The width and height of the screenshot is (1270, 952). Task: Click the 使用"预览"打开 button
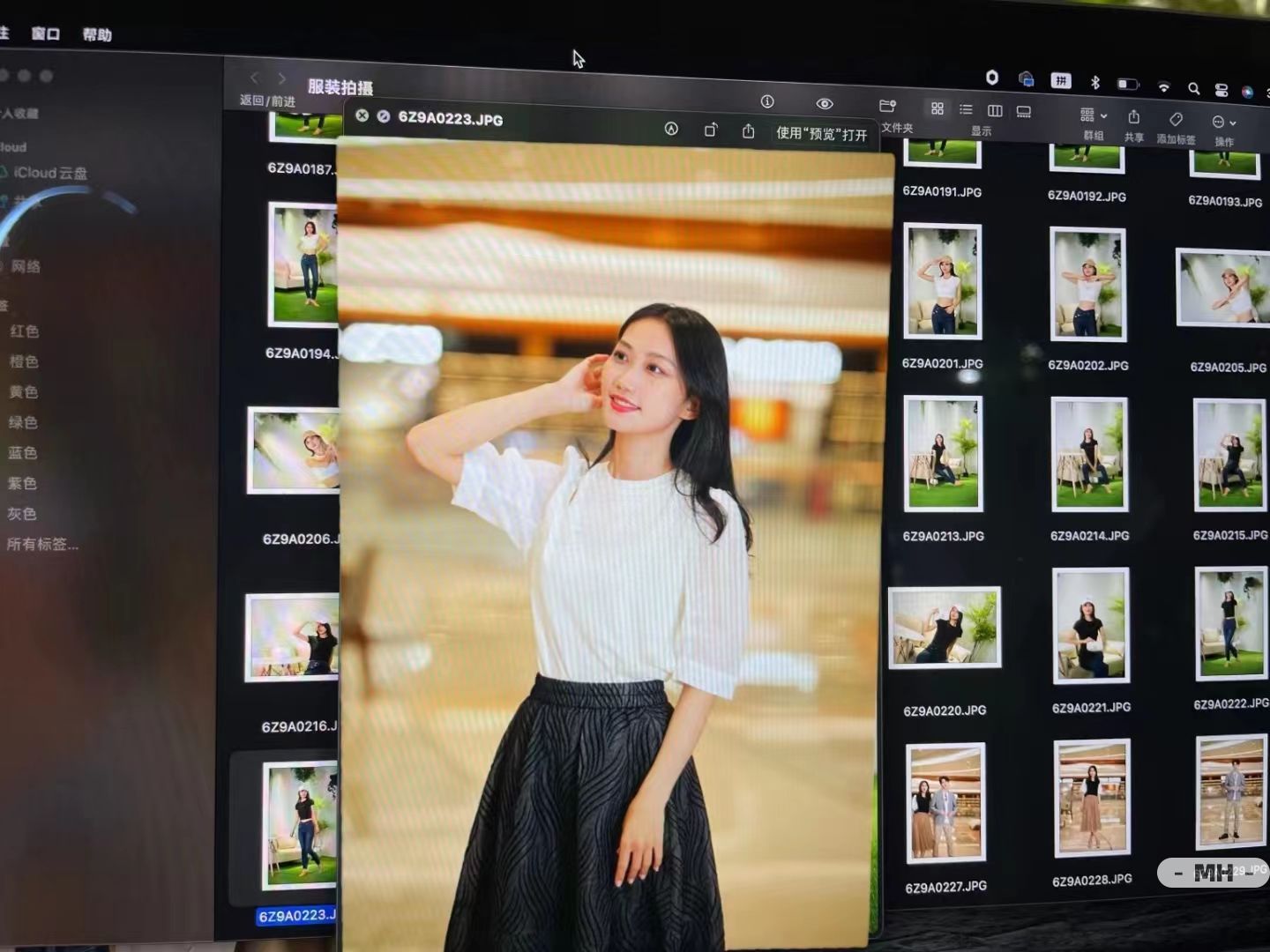coord(822,133)
